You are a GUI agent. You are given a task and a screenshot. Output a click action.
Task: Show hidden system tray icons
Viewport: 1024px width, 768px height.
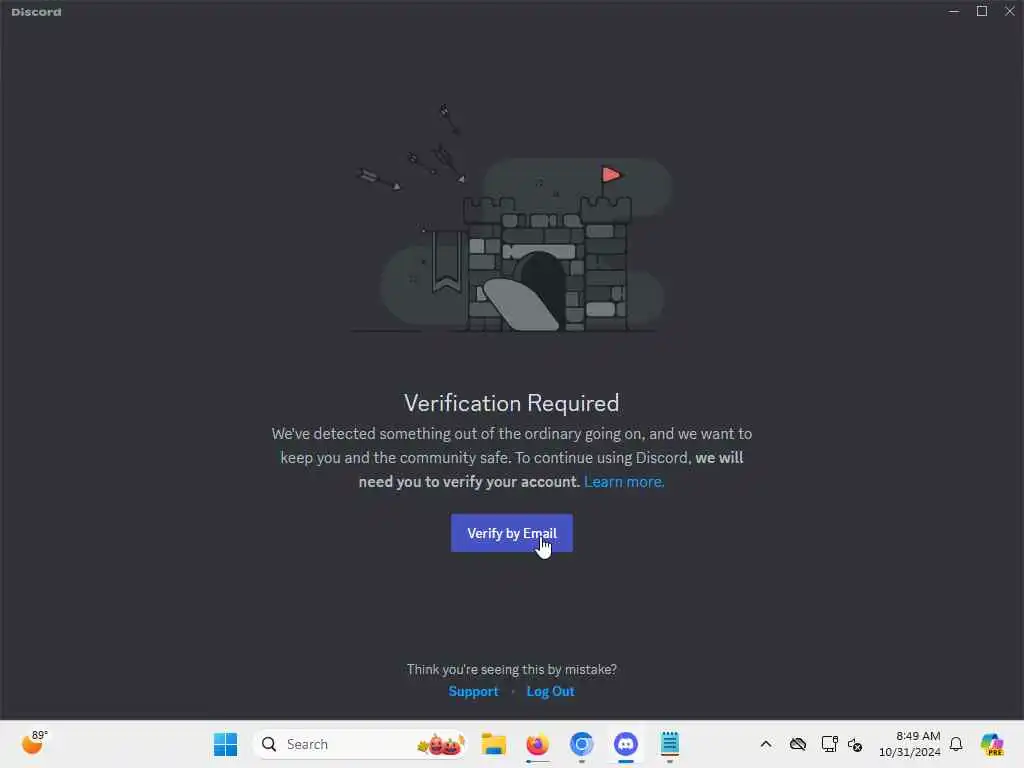pos(766,744)
